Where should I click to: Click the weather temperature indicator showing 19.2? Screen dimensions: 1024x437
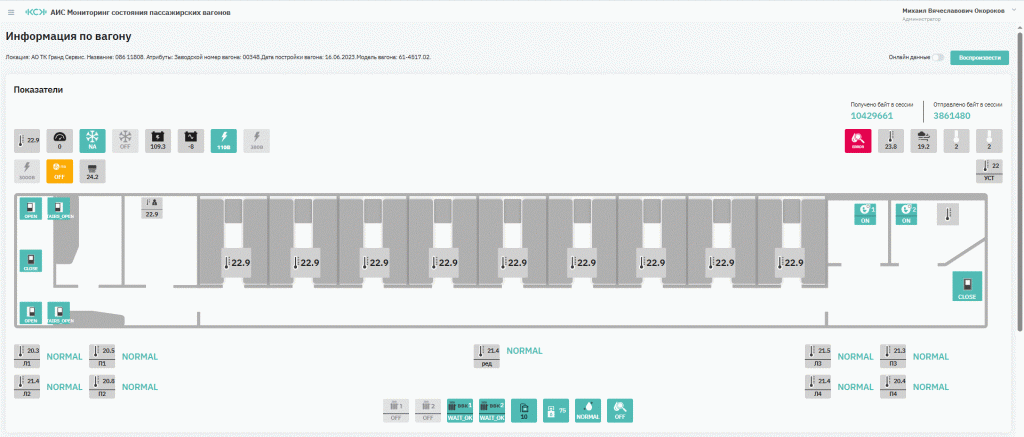click(924, 140)
